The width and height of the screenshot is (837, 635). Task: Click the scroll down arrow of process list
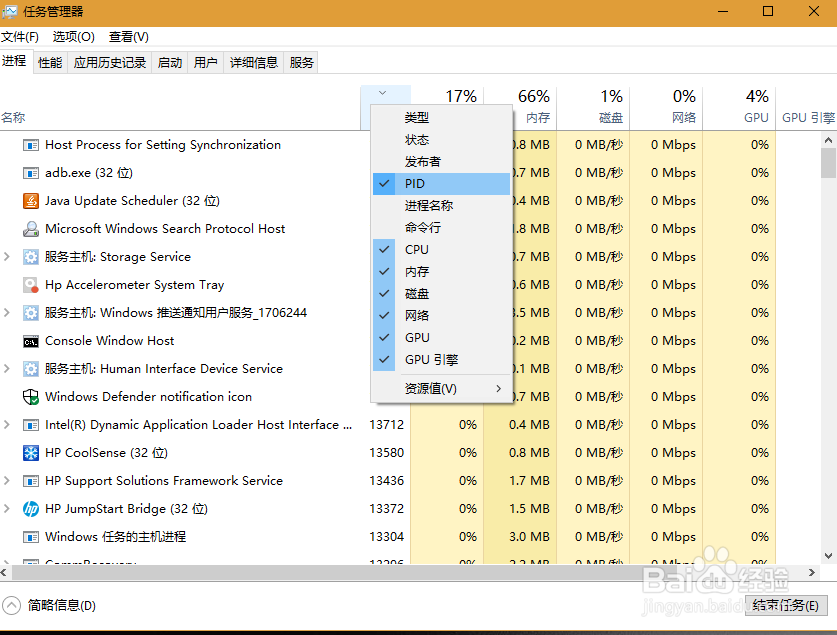pyautogui.click(x=828, y=555)
